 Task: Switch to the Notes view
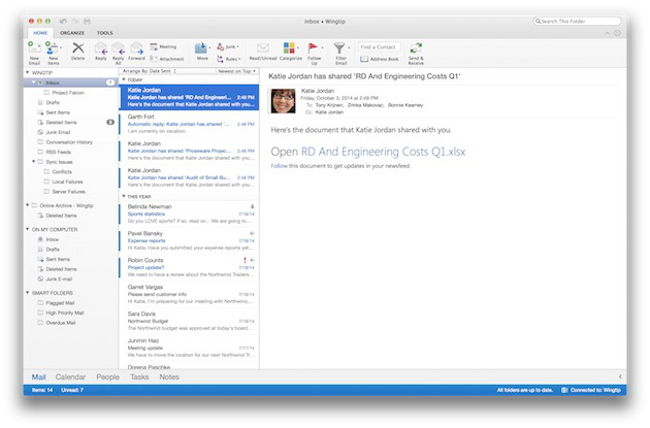(x=169, y=377)
